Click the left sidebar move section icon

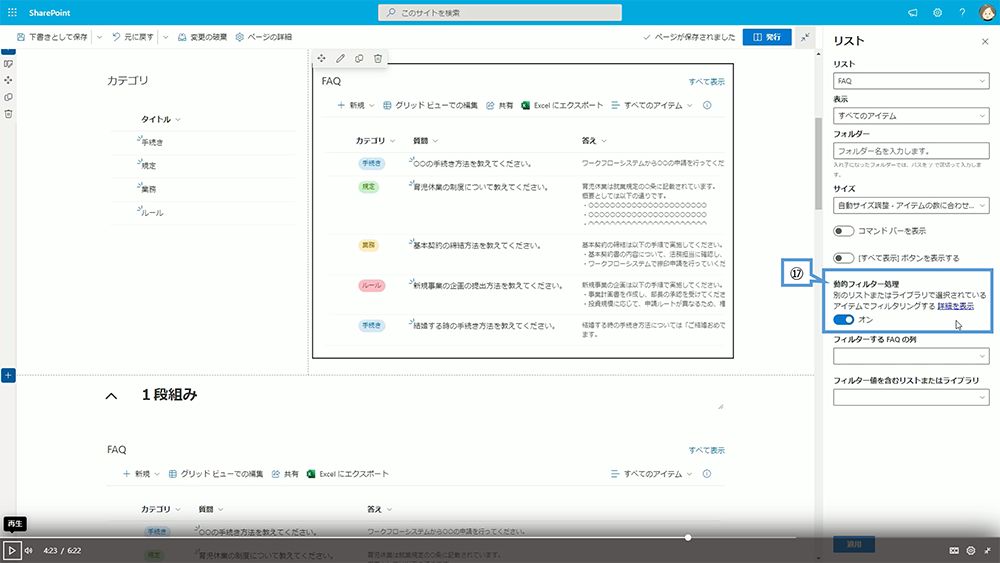pos(8,80)
